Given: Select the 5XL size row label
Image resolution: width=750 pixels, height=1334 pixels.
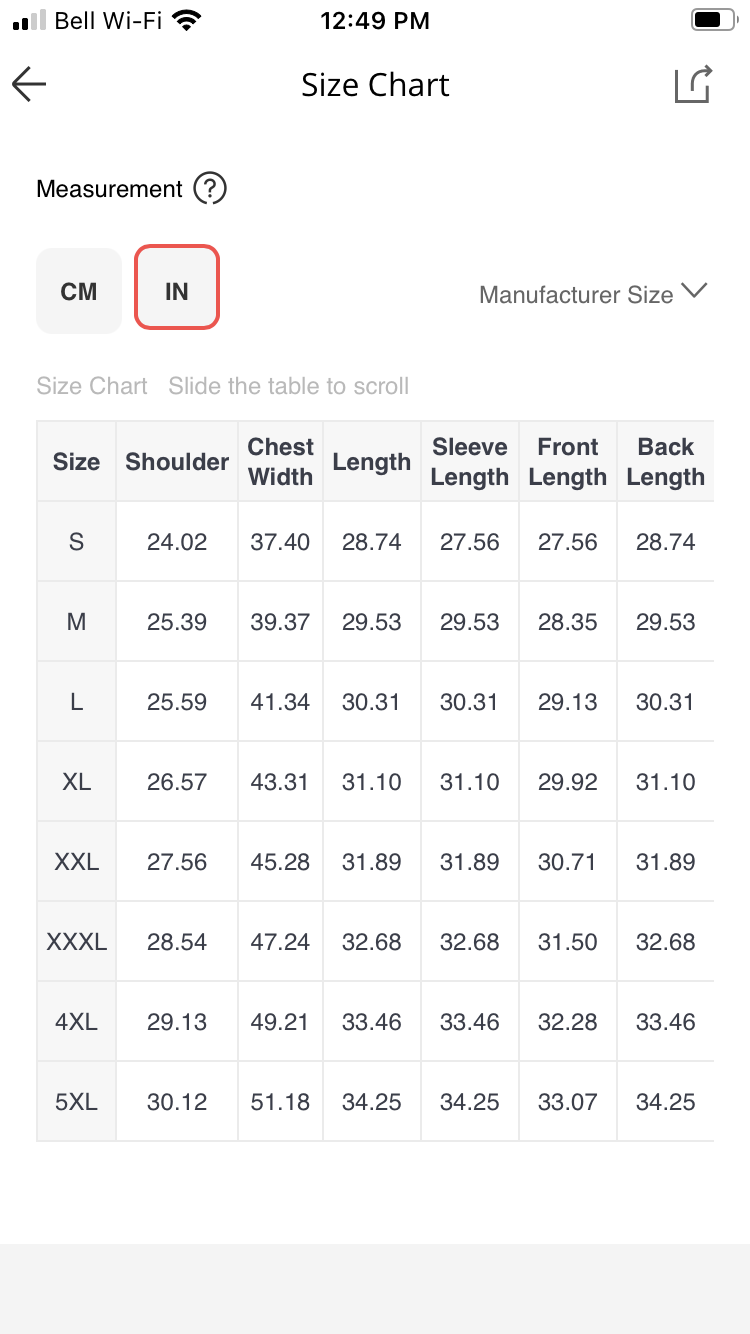Looking at the screenshot, I should pos(77,1102).
